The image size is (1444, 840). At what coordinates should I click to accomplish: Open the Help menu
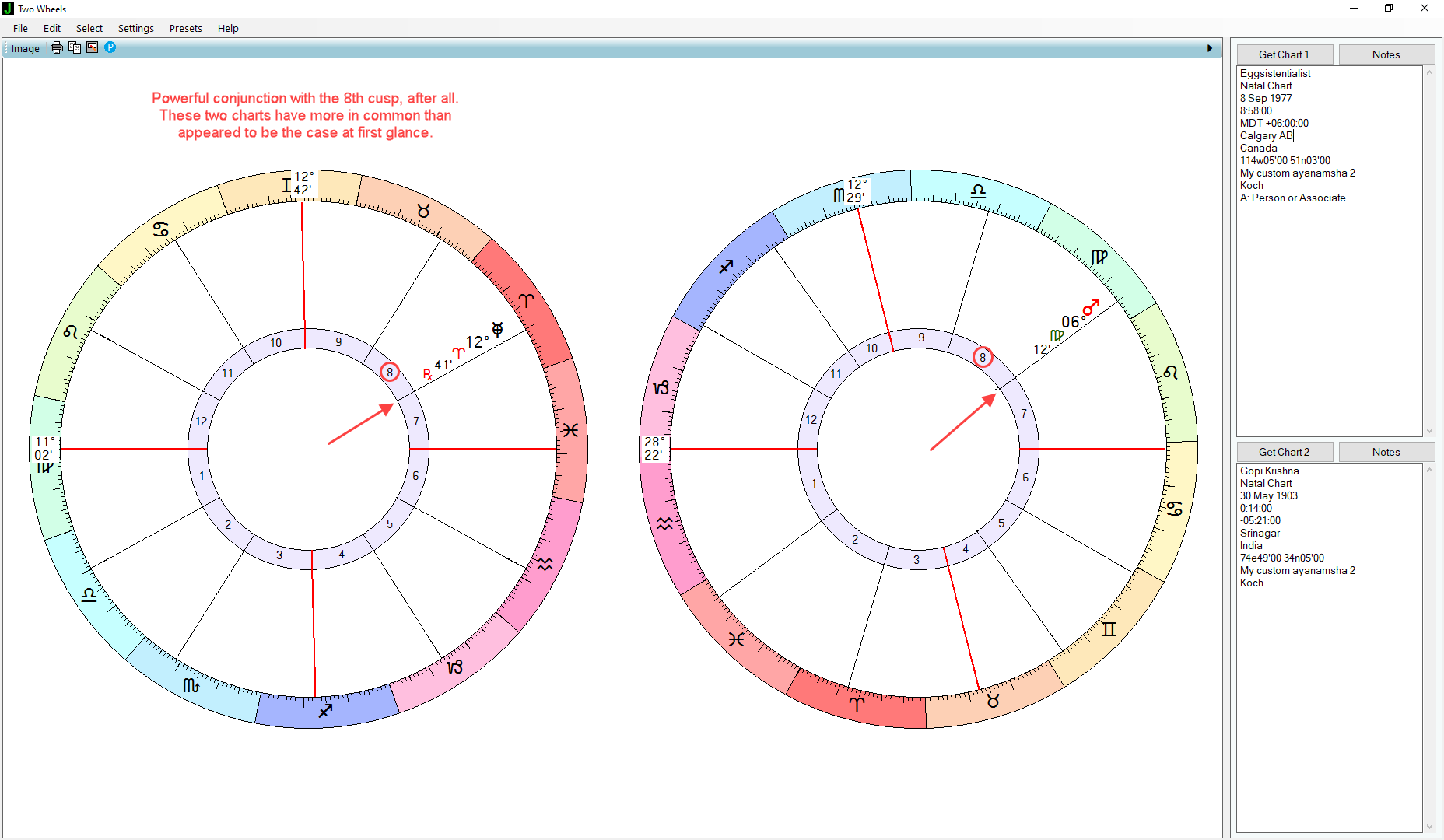click(x=228, y=28)
